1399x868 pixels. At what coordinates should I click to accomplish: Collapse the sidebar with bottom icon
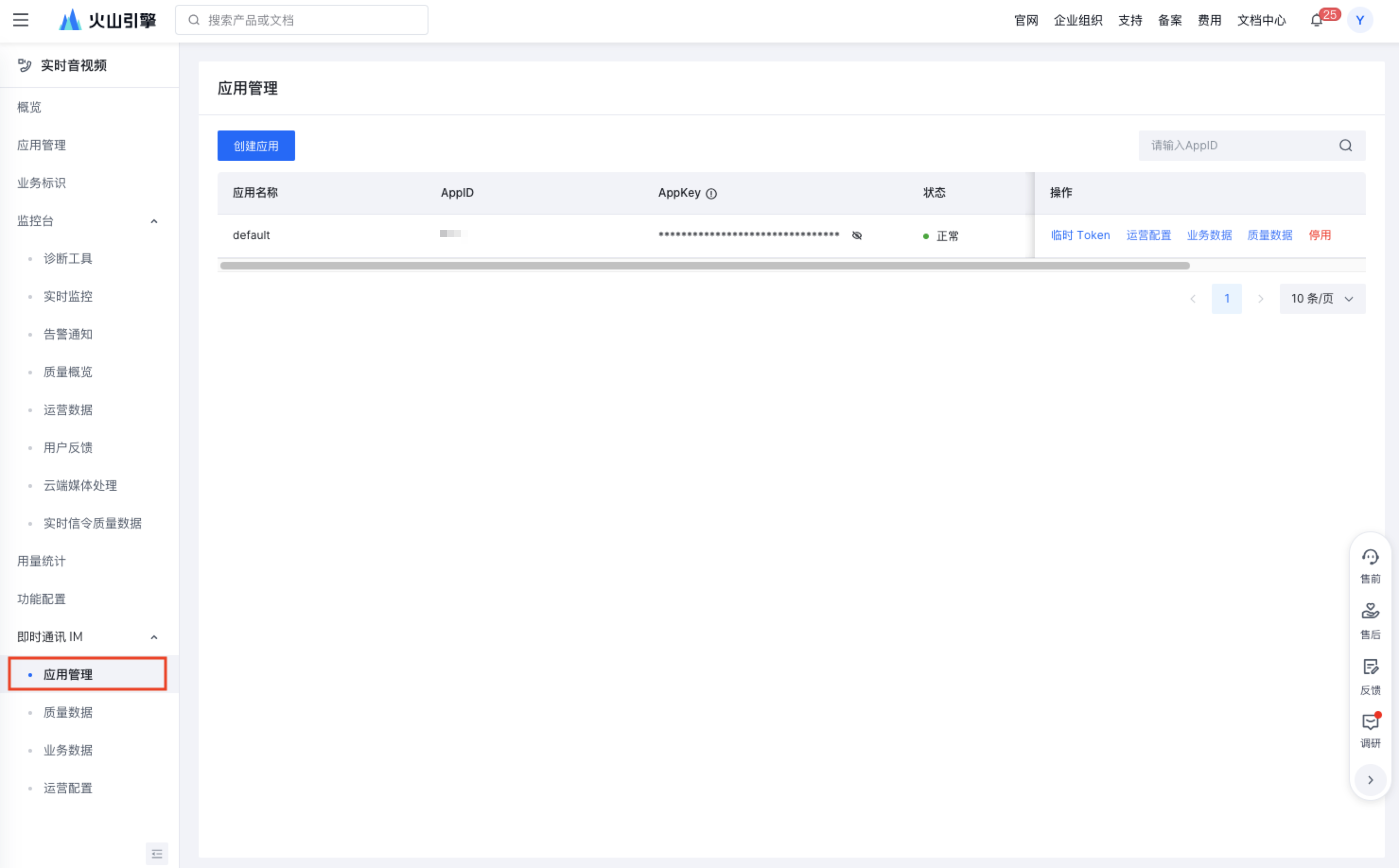(157, 854)
